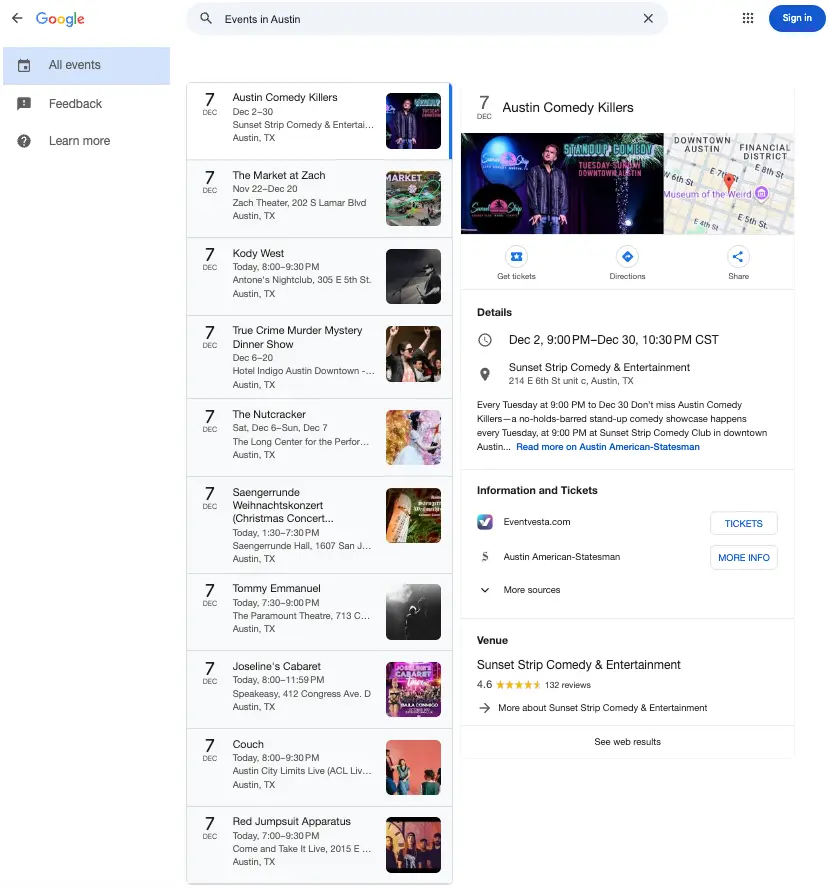Select The Nutcracker event
829x889 pixels.
tap(319, 438)
